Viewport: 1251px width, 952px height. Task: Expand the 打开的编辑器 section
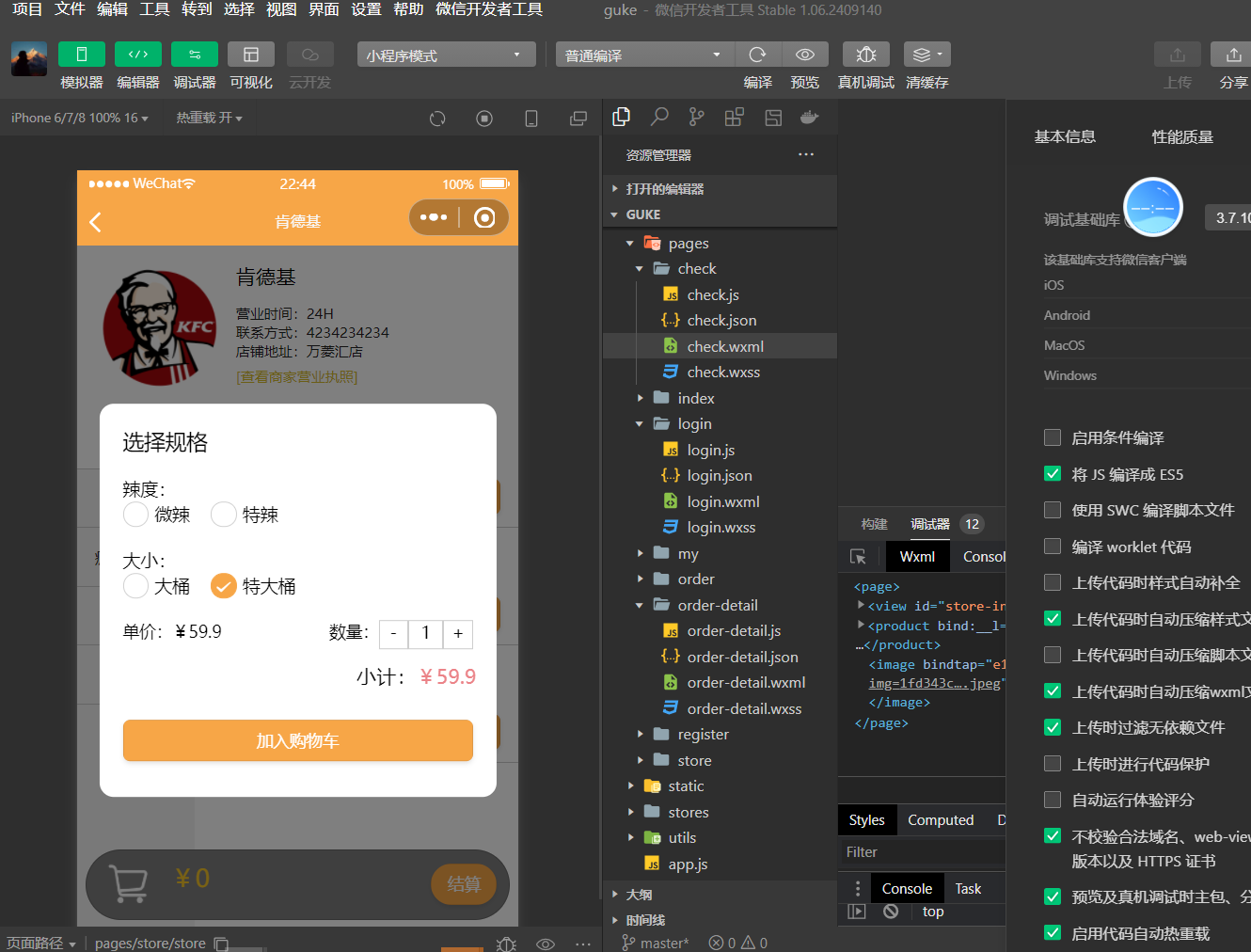click(720, 188)
